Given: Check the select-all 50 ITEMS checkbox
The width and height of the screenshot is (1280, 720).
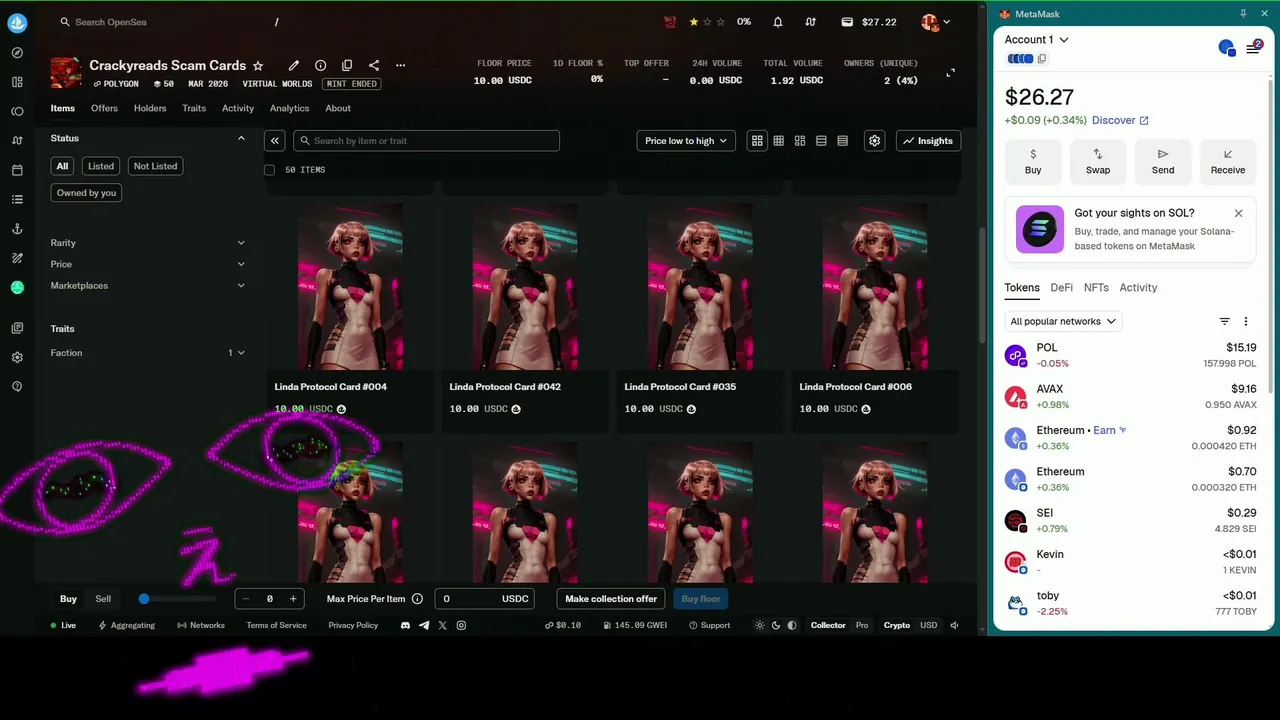Looking at the screenshot, I should [269, 170].
